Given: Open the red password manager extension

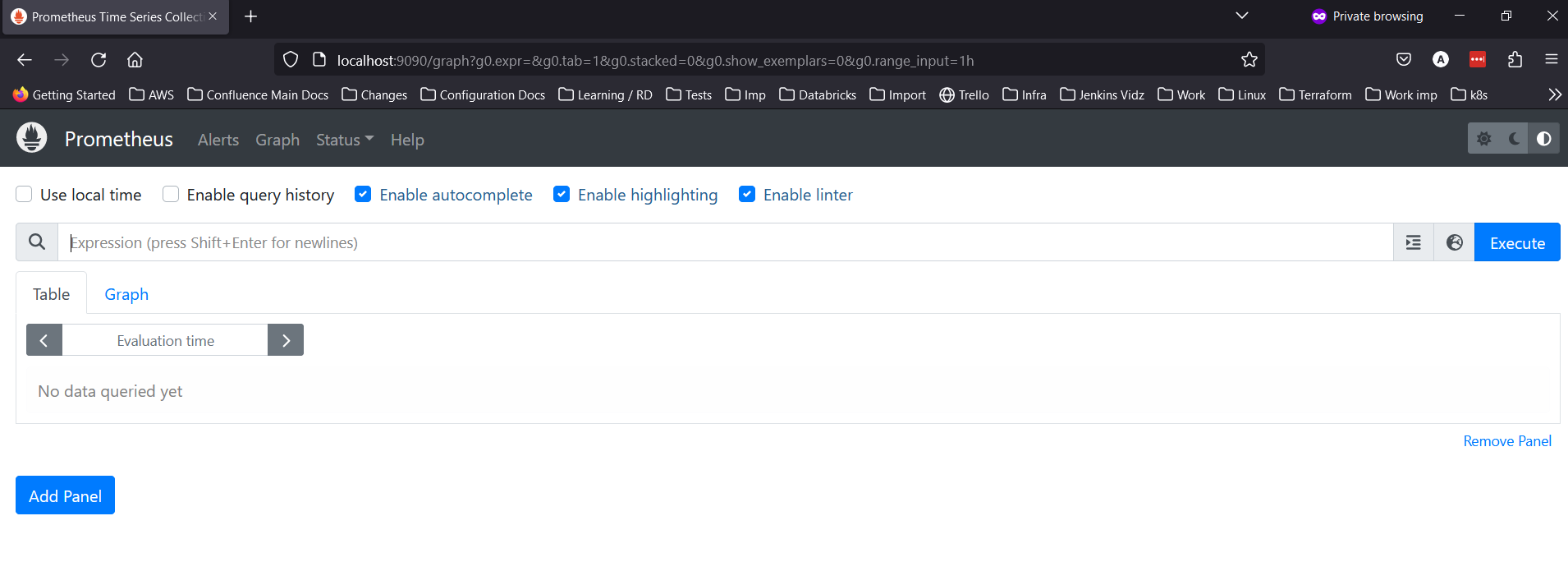Looking at the screenshot, I should 1478,59.
